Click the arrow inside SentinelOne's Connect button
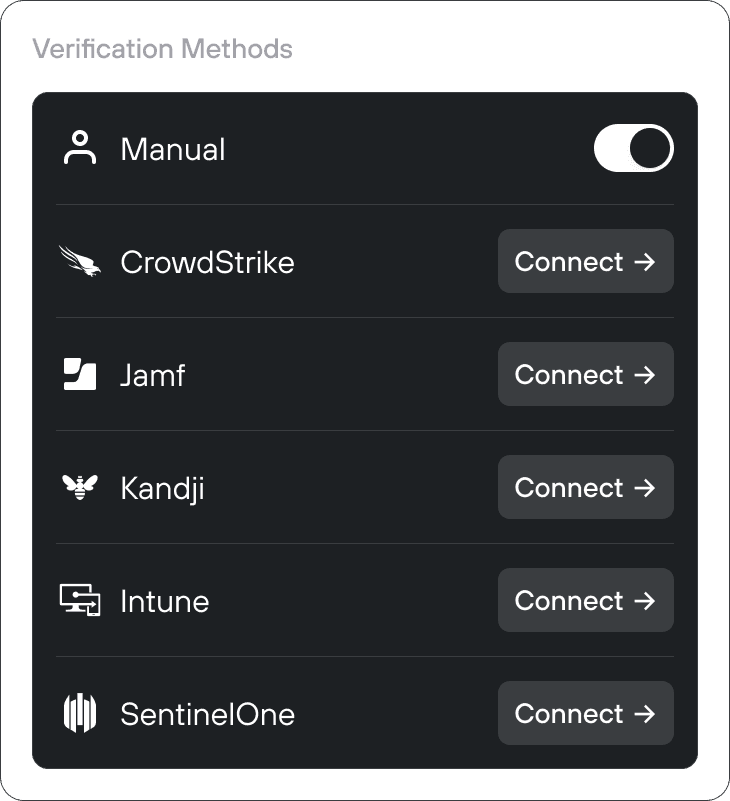Screen dimensions: 730x801 point(645,713)
